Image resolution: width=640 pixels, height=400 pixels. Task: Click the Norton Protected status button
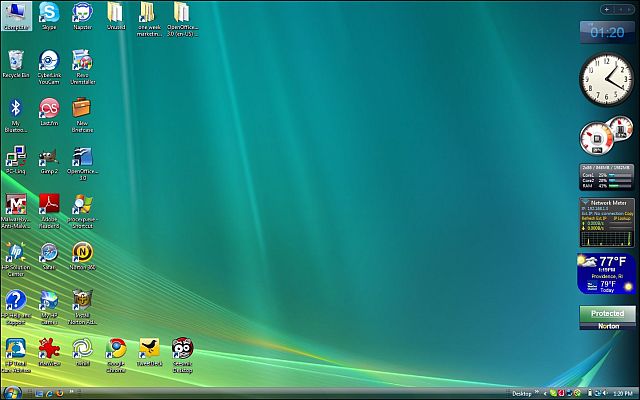(x=607, y=313)
